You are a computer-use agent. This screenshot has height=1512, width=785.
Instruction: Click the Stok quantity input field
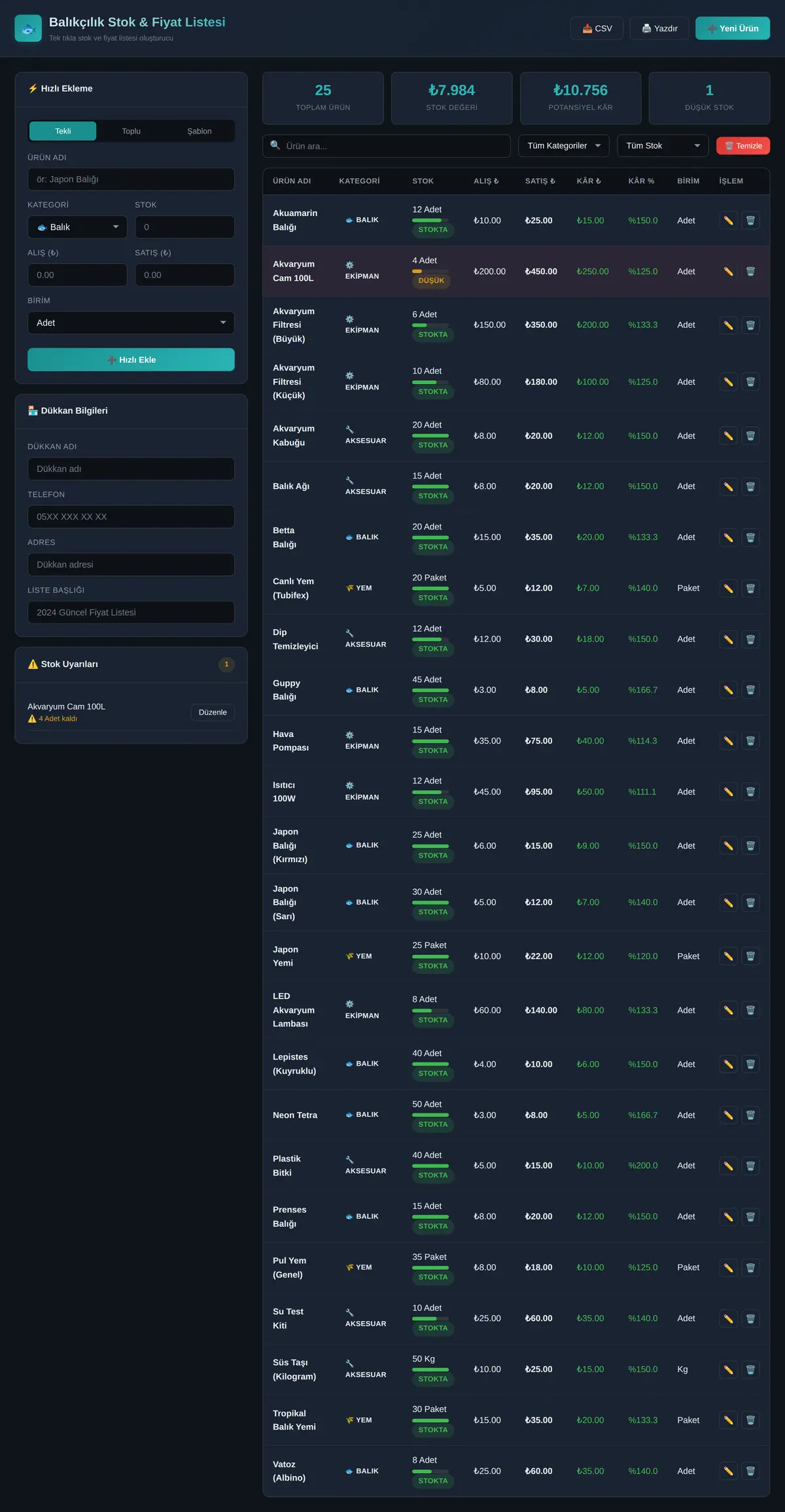pos(184,227)
